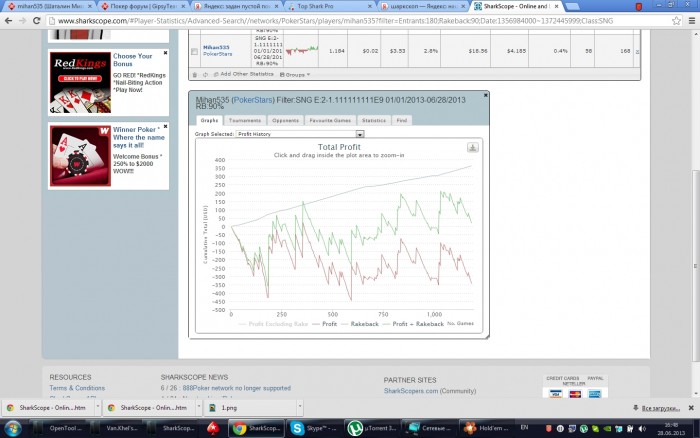
Task: Open Hold'em Manager taskbar button
Action: coord(486,428)
